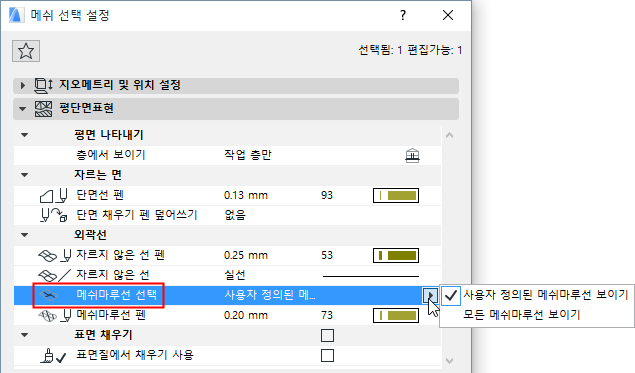The image size is (635, 373).
Task: Toggle the 표면질에서 채우기 사용 checkbox
Action: click(327, 356)
